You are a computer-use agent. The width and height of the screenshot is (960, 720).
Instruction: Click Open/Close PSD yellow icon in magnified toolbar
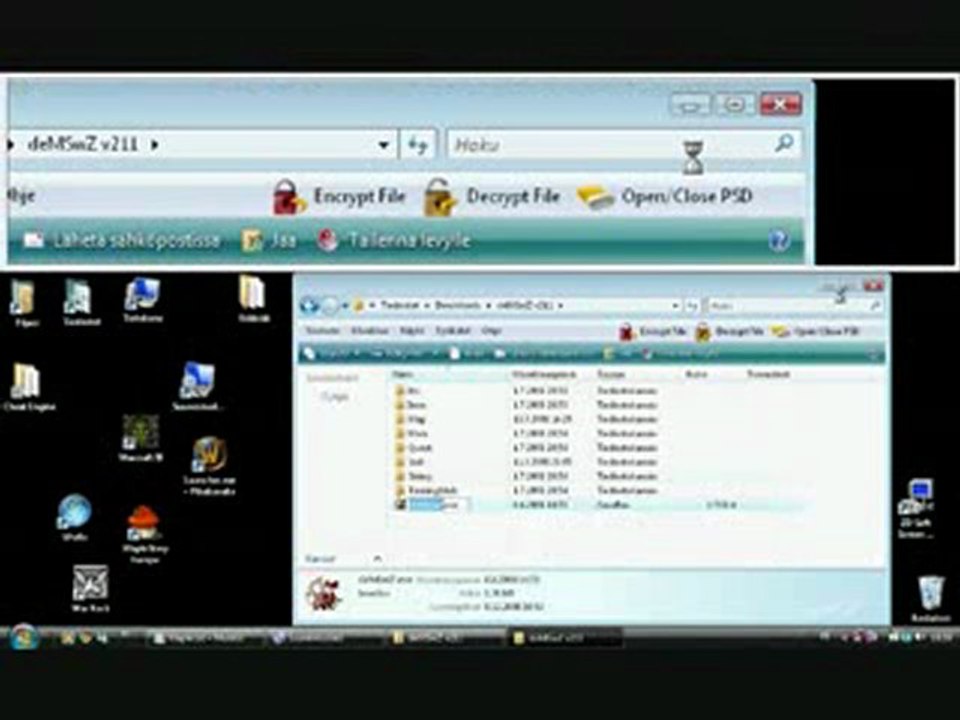point(594,197)
